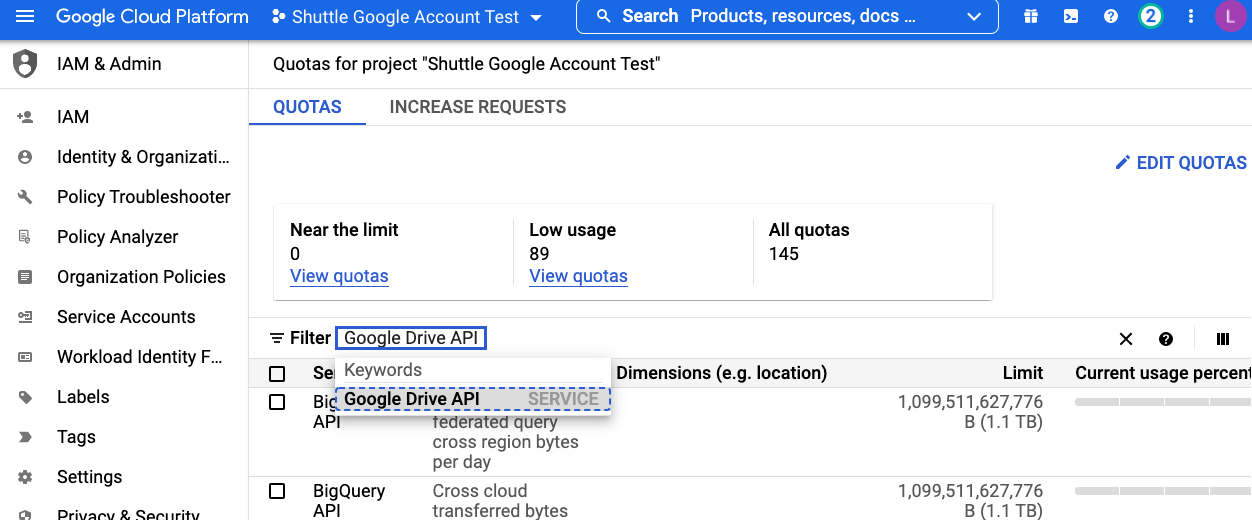Click the gift icon in top bar
Viewport: 1252px width, 520px height.
click(x=1031, y=17)
